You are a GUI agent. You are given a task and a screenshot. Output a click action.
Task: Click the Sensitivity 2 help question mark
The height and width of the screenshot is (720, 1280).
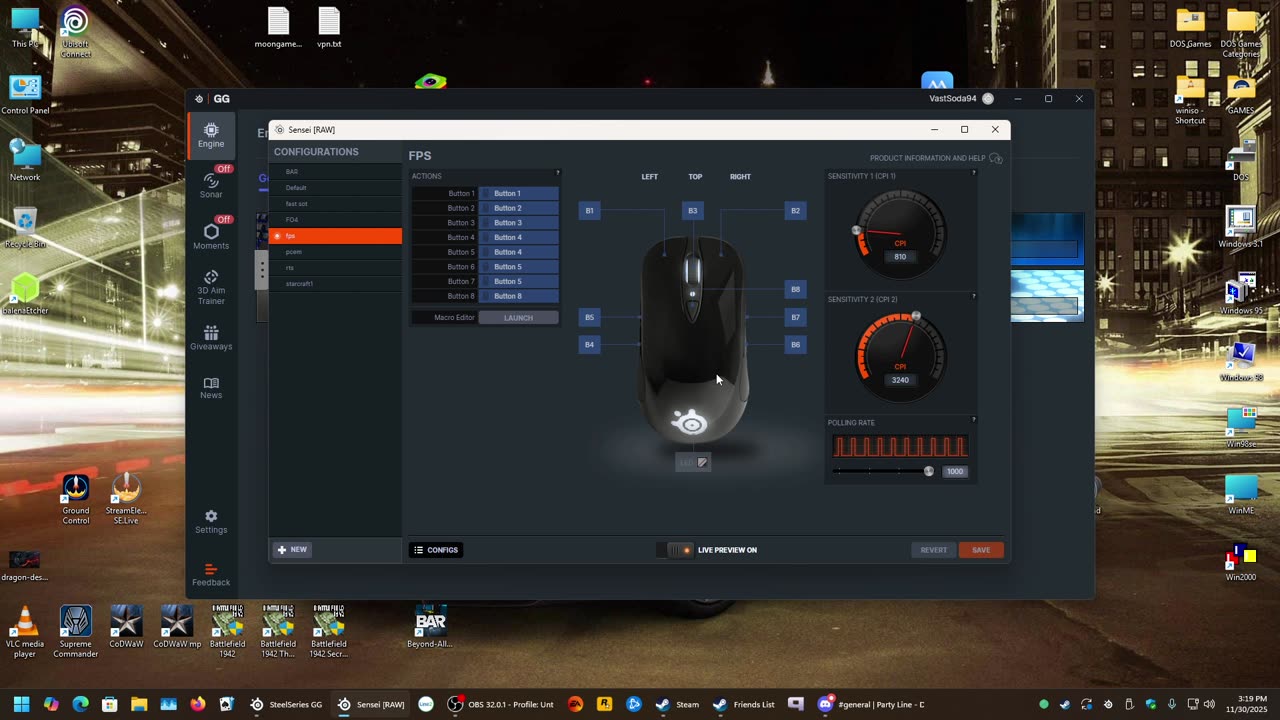[974, 297]
